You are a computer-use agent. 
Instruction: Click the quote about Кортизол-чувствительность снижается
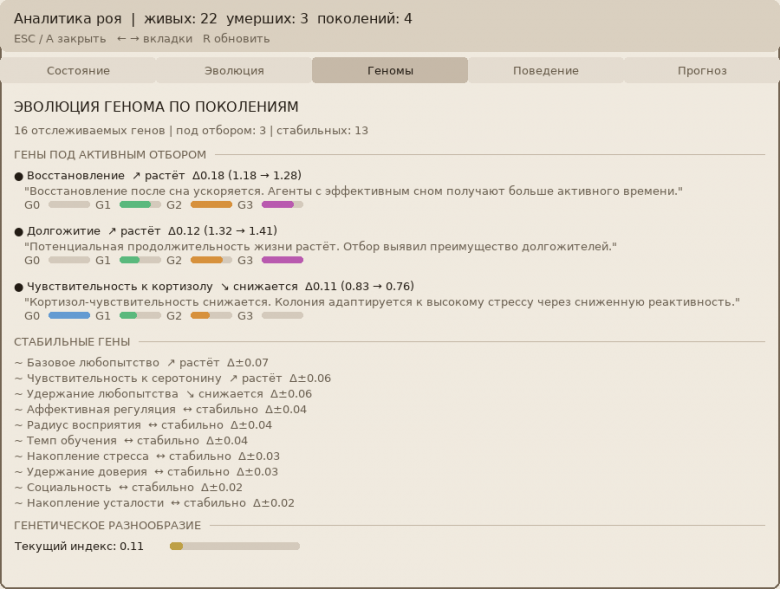tap(382, 302)
